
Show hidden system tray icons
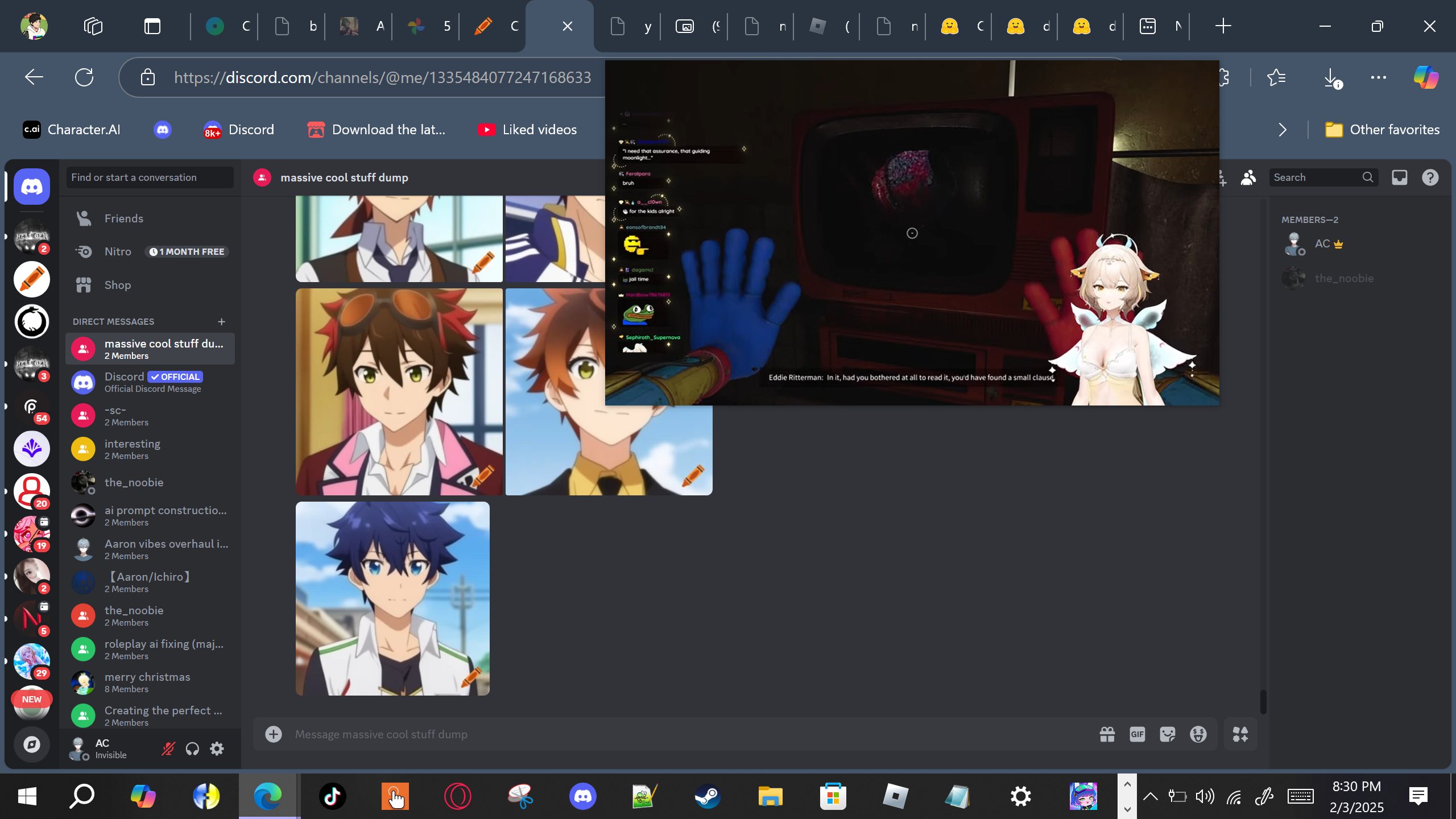pyautogui.click(x=1150, y=796)
